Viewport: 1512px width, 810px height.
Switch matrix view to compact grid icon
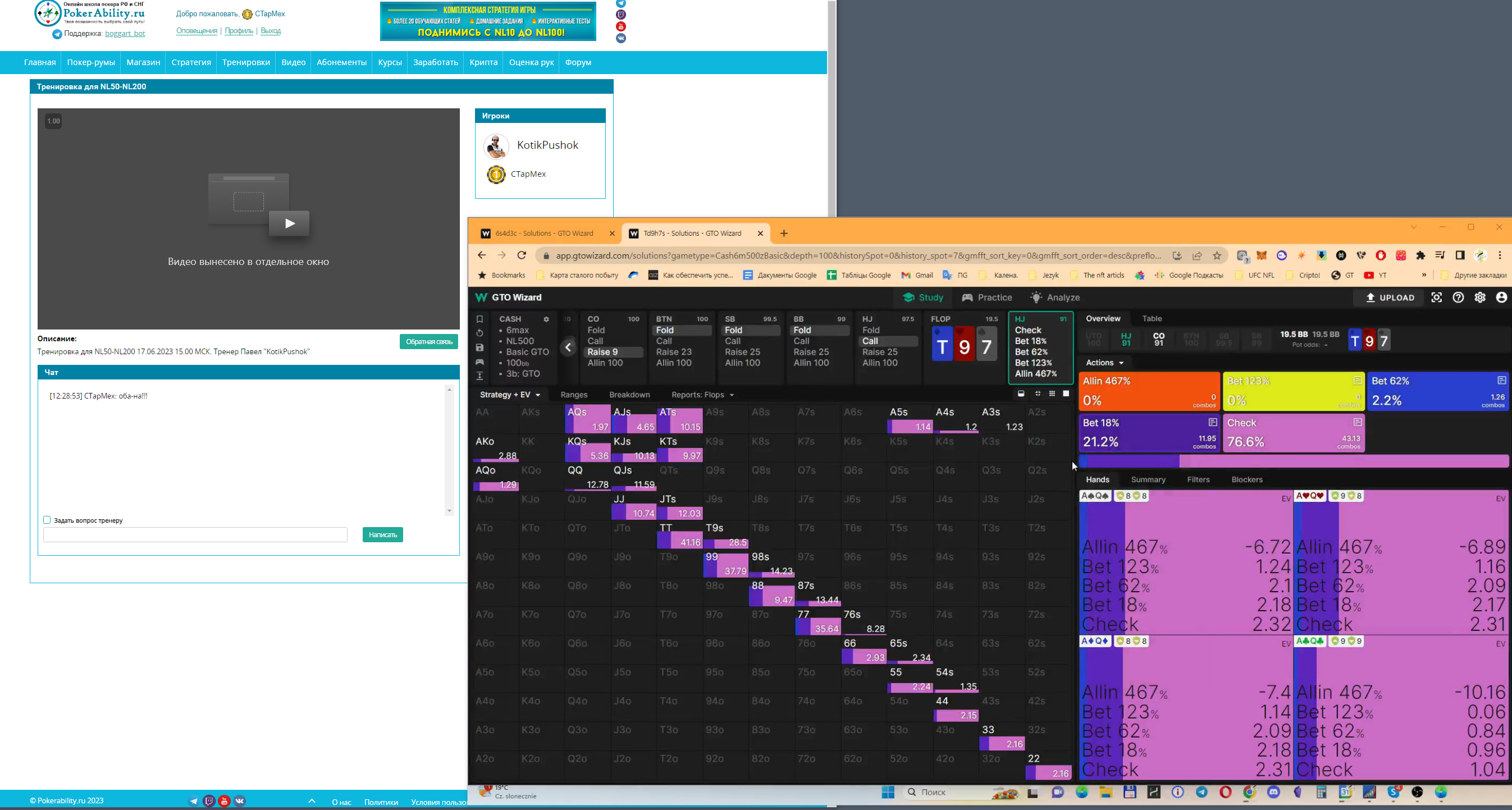click(x=1037, y=394)
